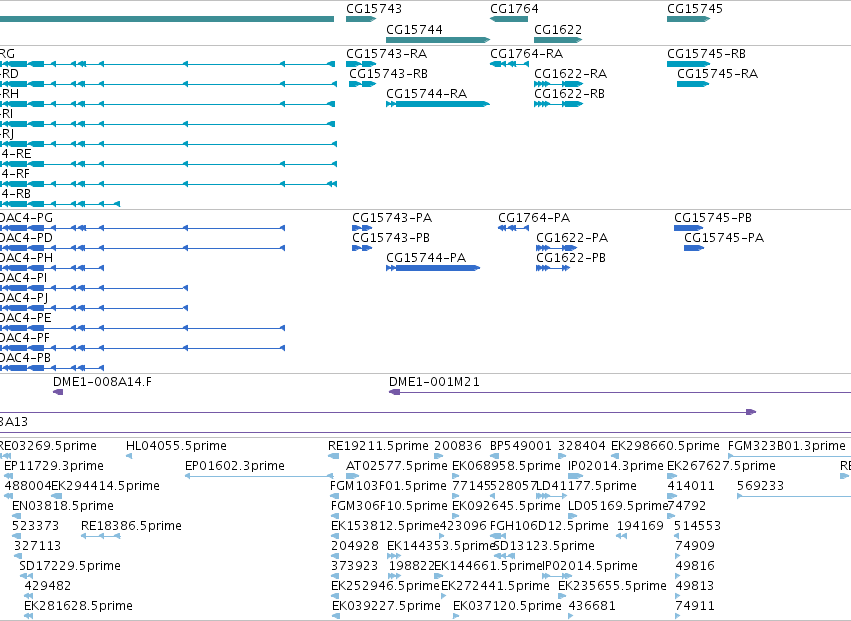The image size is (851, 621).
Task: Select transcript CG15745-RA
Action: (717, 74)
